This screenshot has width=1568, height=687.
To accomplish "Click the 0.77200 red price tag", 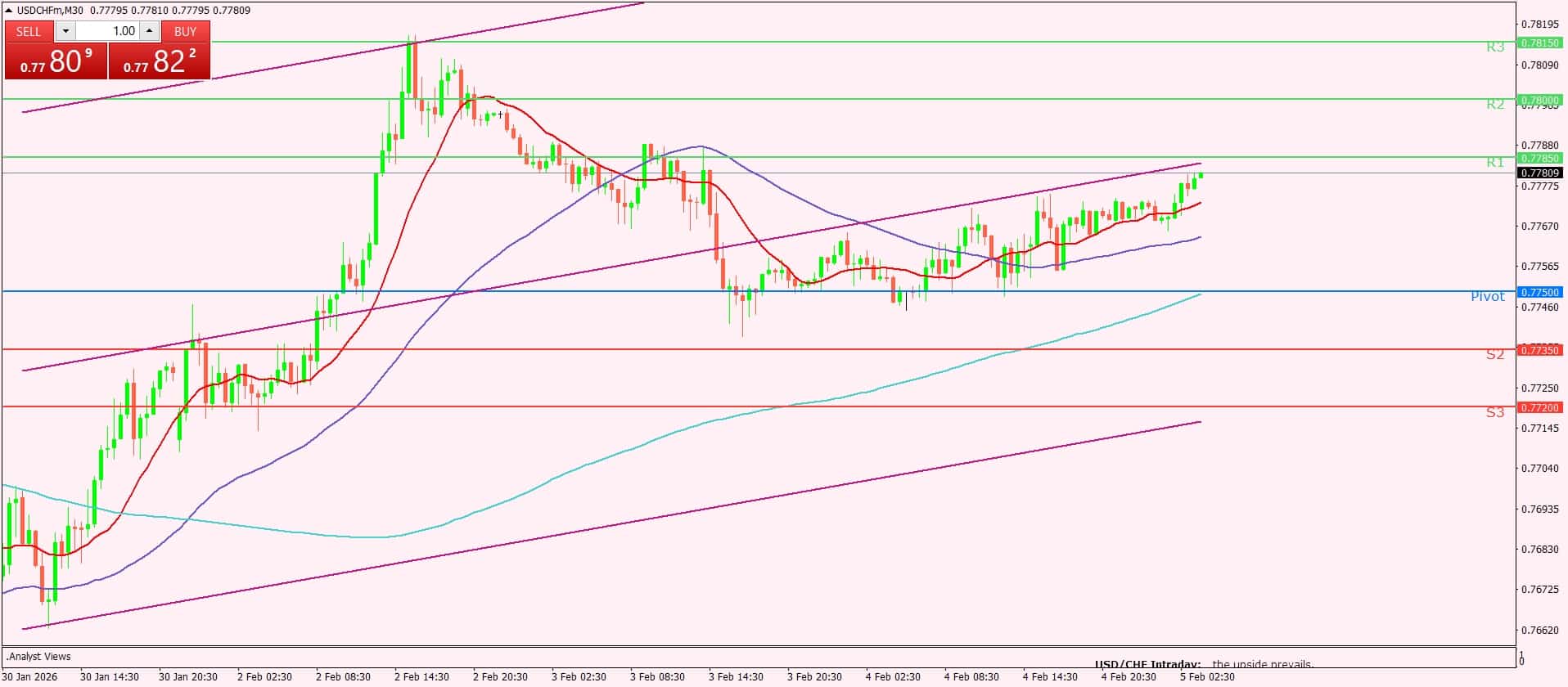I will tap(1539, 407).
